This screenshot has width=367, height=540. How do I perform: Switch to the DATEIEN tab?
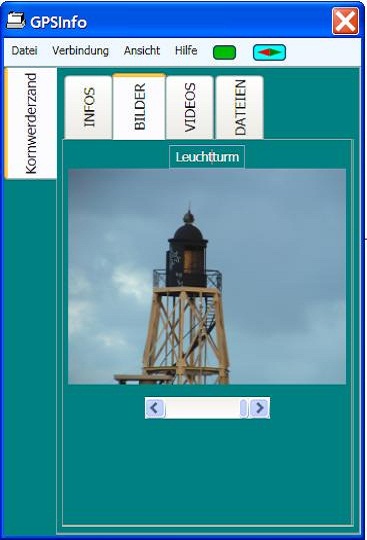(x=240, y=107)
